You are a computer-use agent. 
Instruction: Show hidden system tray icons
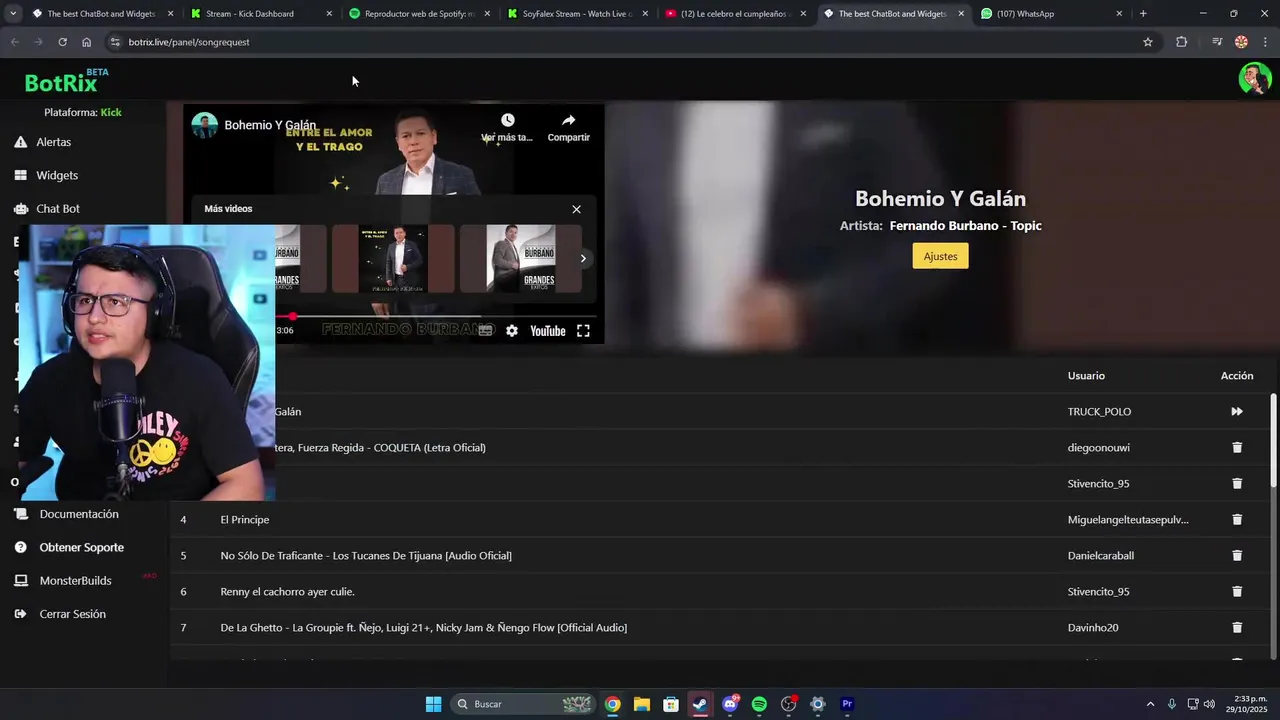(1150, 704)
